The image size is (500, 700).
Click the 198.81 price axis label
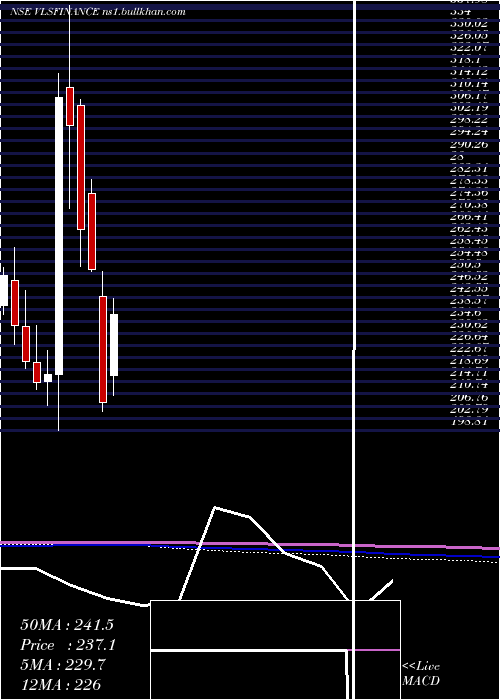click(x=468, y=421)
